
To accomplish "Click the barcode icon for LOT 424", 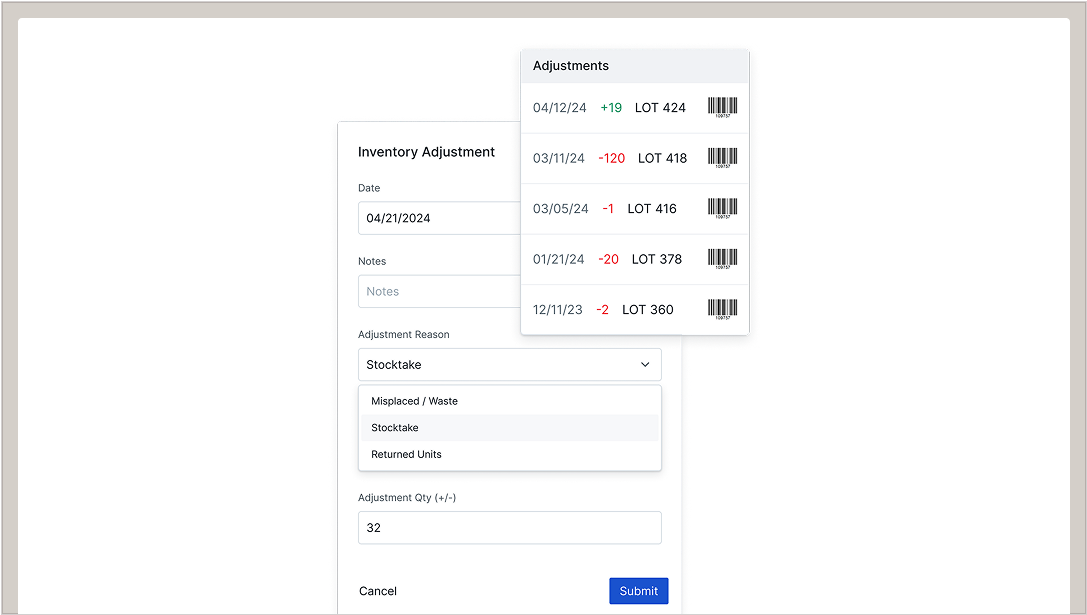I will pos(722,107).
